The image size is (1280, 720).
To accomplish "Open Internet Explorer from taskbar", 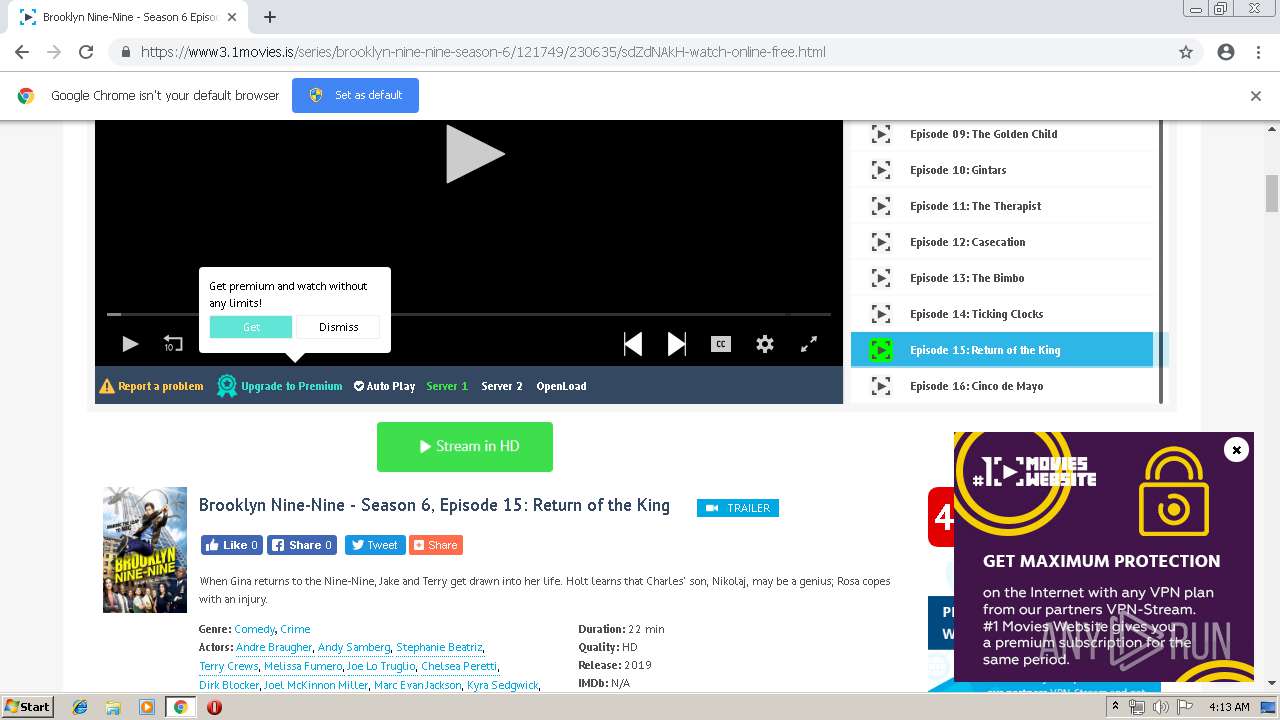I will click(x=80, y=707).
